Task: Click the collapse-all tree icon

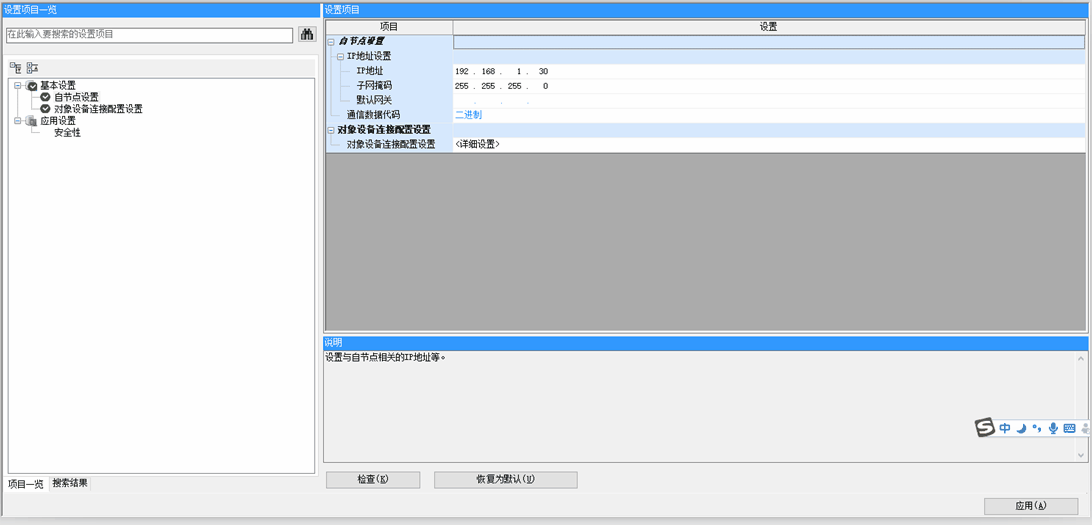Action: click(32, 67)
